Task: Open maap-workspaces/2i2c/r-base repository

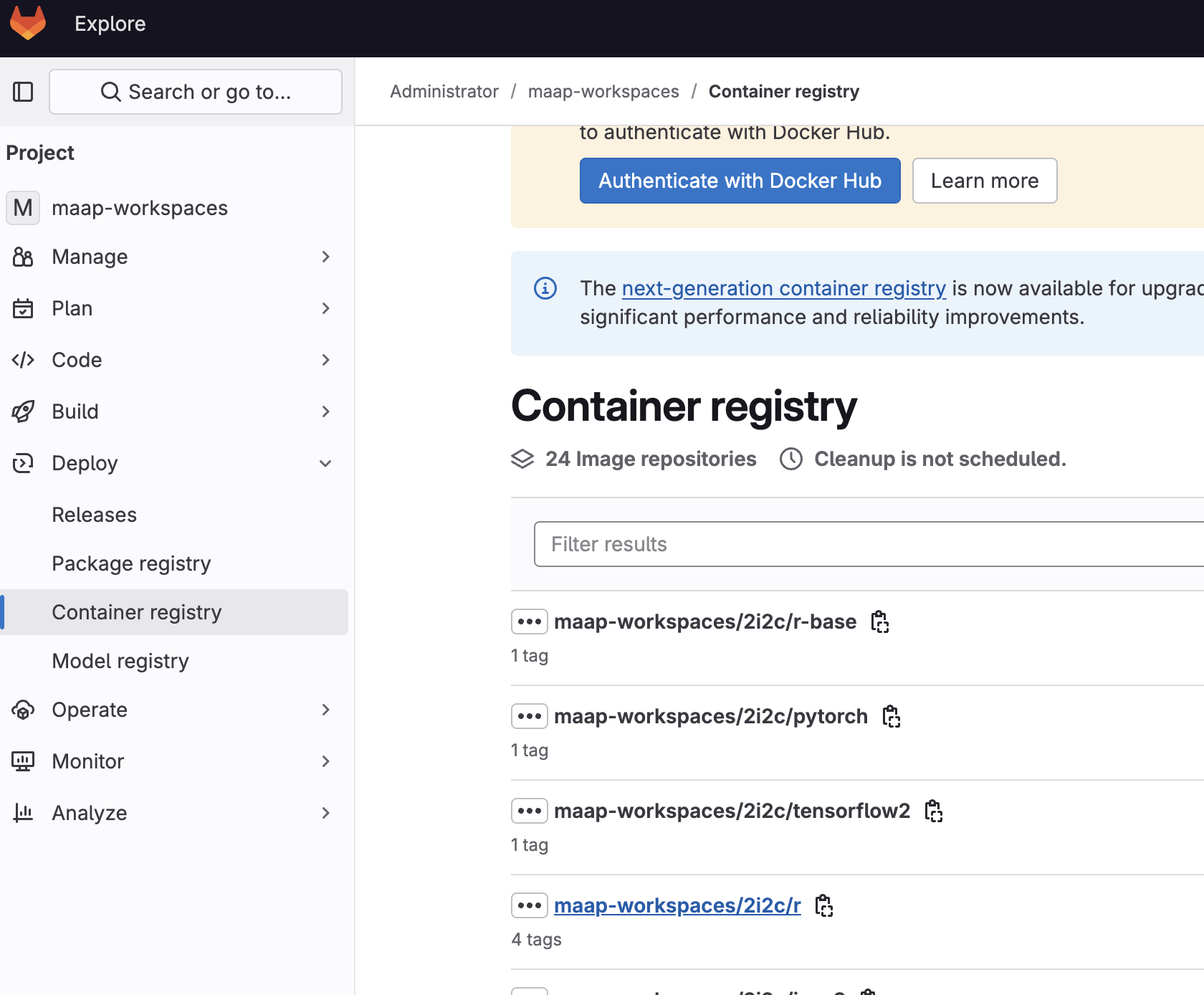Action: [705, 622]
